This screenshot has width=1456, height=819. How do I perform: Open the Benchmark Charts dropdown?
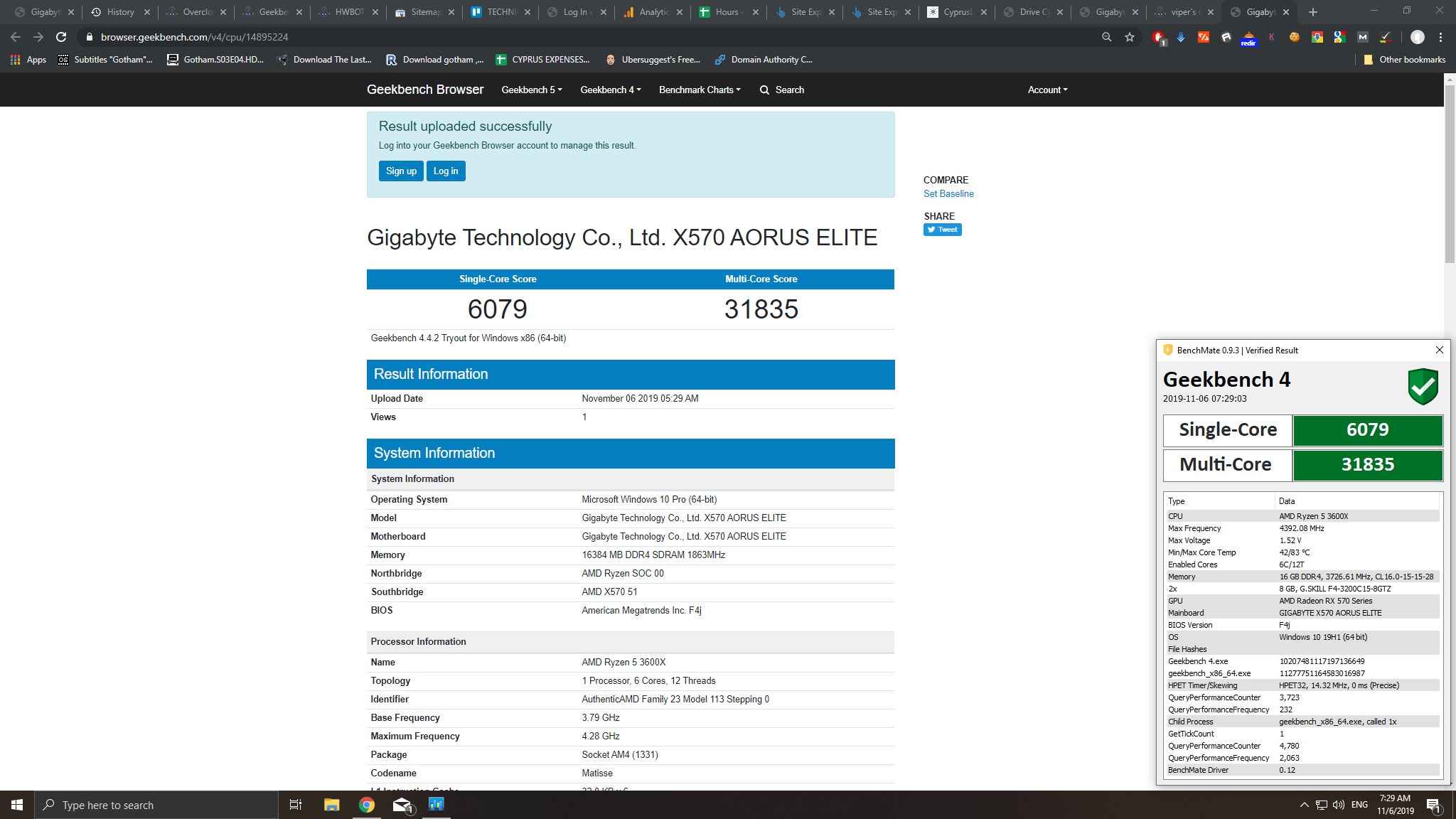click(700, 90)
